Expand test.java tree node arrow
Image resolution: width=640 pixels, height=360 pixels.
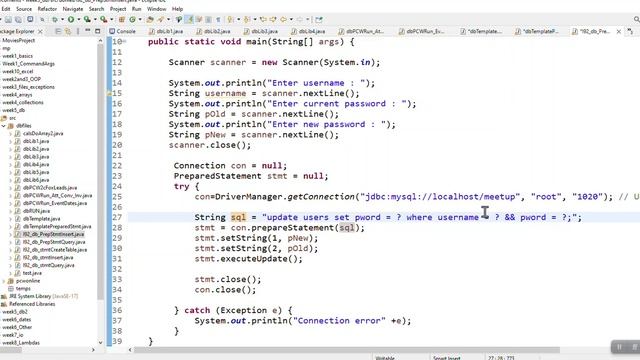click(x=10, y=273)
